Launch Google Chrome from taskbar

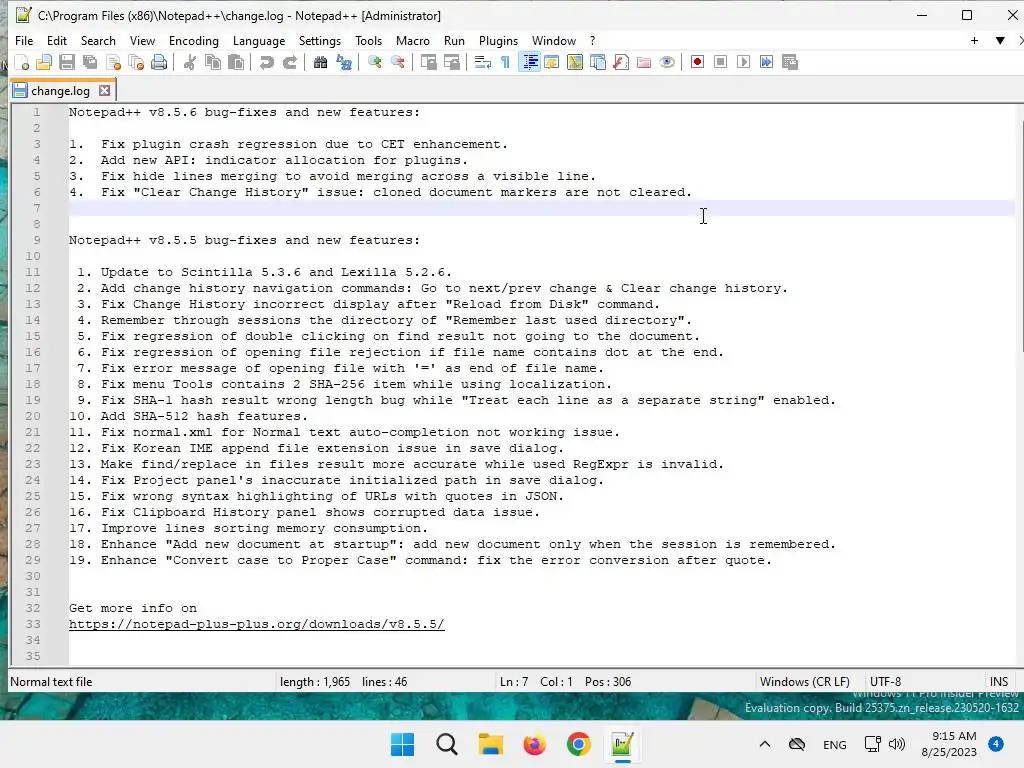click(579, 744)
